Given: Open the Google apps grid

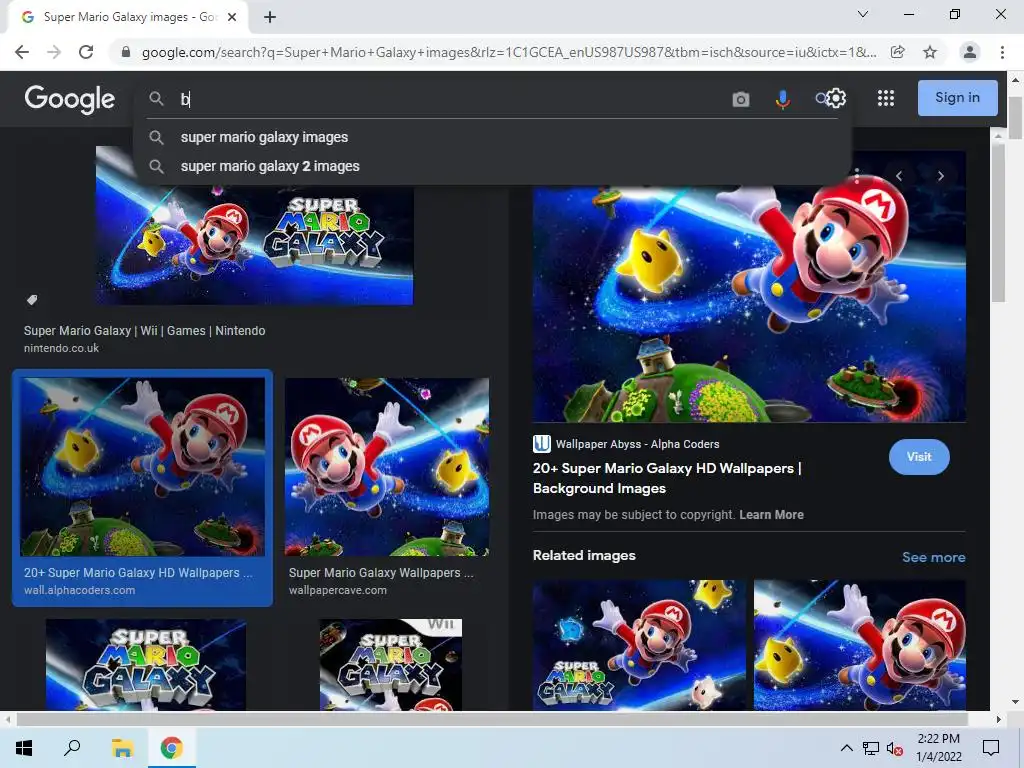Looking at the screenshot, I should [x=886, y=98].
